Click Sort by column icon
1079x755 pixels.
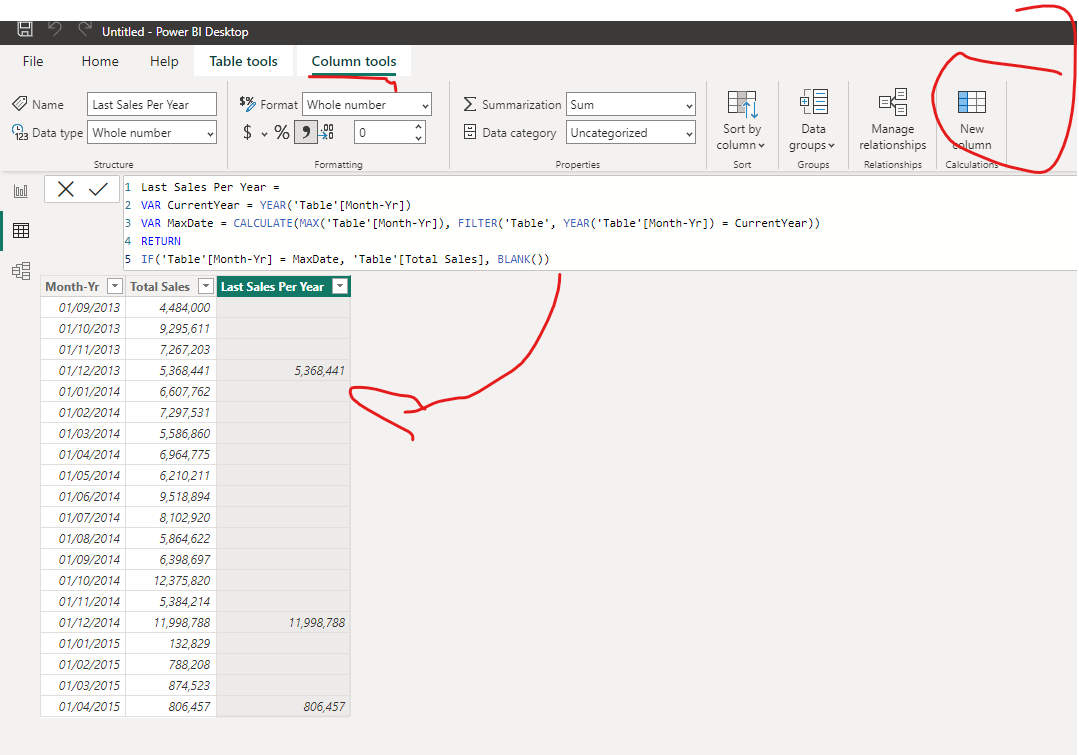(x=742, y=105)
